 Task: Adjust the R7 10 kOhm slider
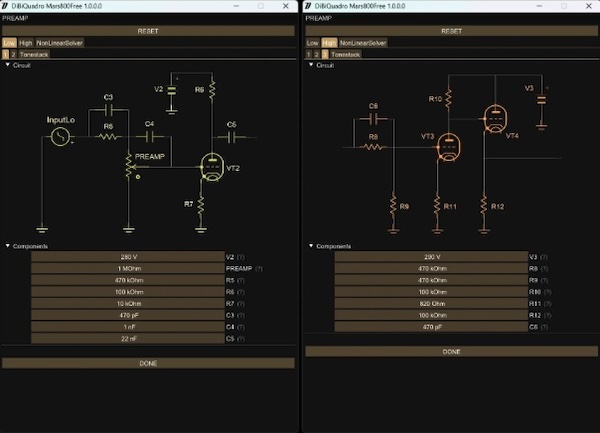pyautogui.click(x=128, y=304)
